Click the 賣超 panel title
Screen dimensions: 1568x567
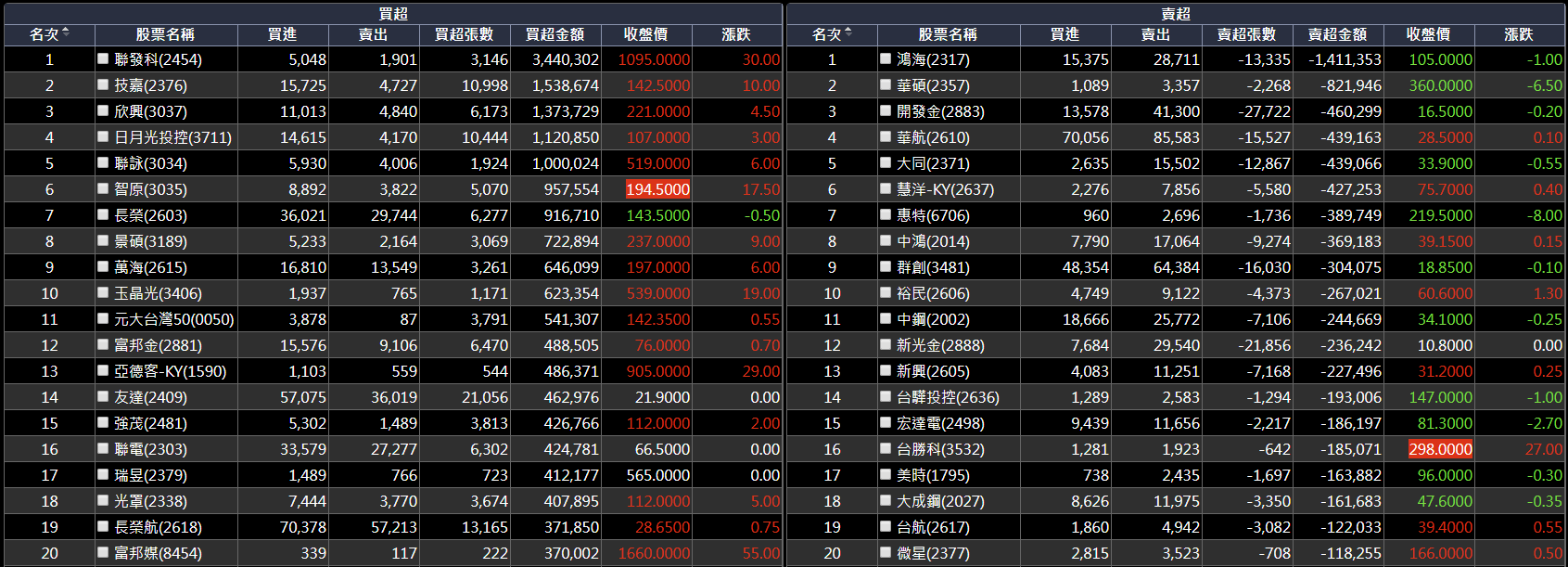click(x=1176, y=13)
